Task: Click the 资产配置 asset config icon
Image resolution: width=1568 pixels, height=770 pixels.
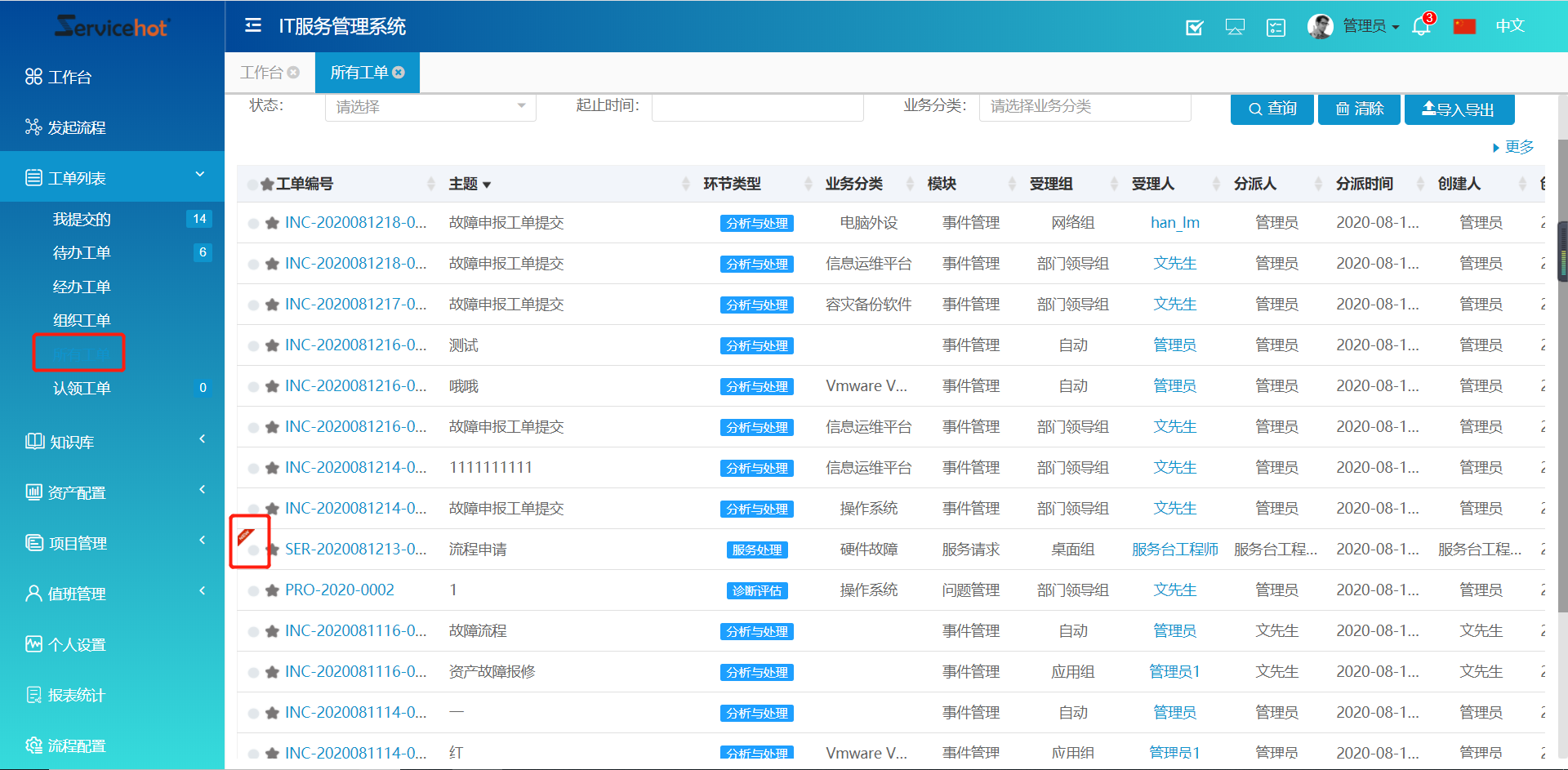Action: [33, 492]
